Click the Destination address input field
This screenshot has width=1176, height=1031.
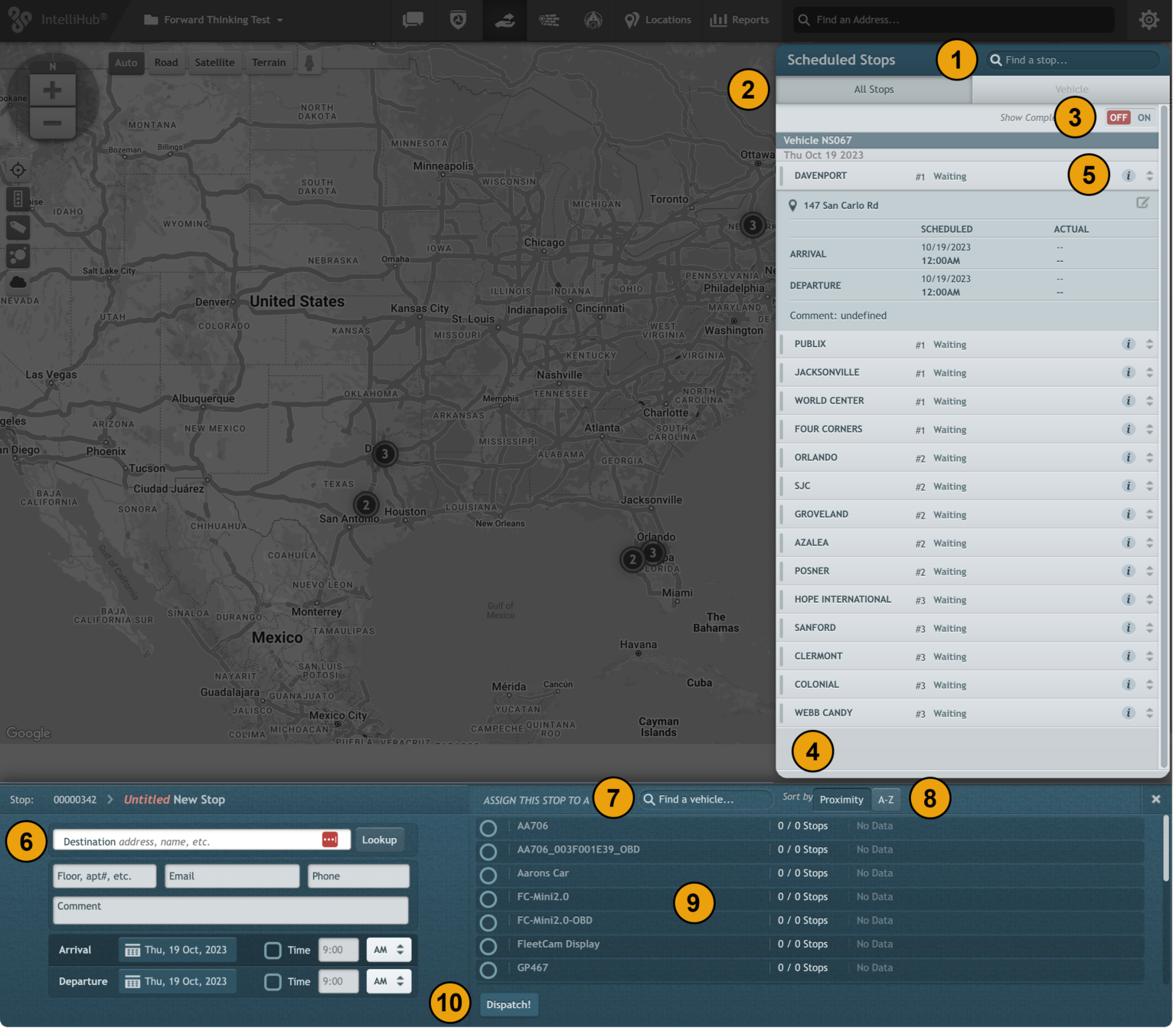pos(188,841)
